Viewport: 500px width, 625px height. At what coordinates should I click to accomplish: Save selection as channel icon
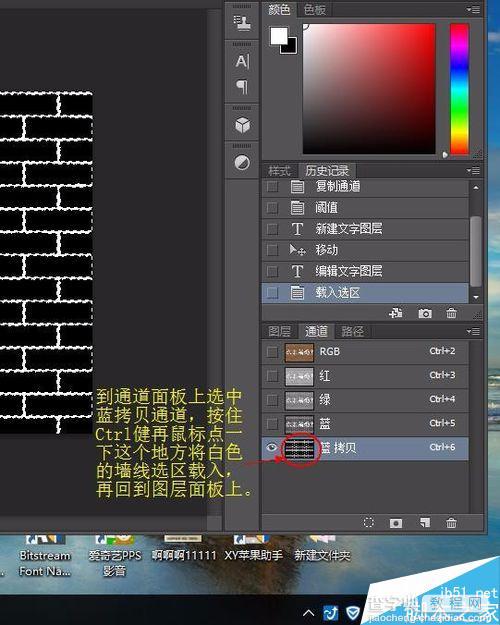(x=396, y=523)
